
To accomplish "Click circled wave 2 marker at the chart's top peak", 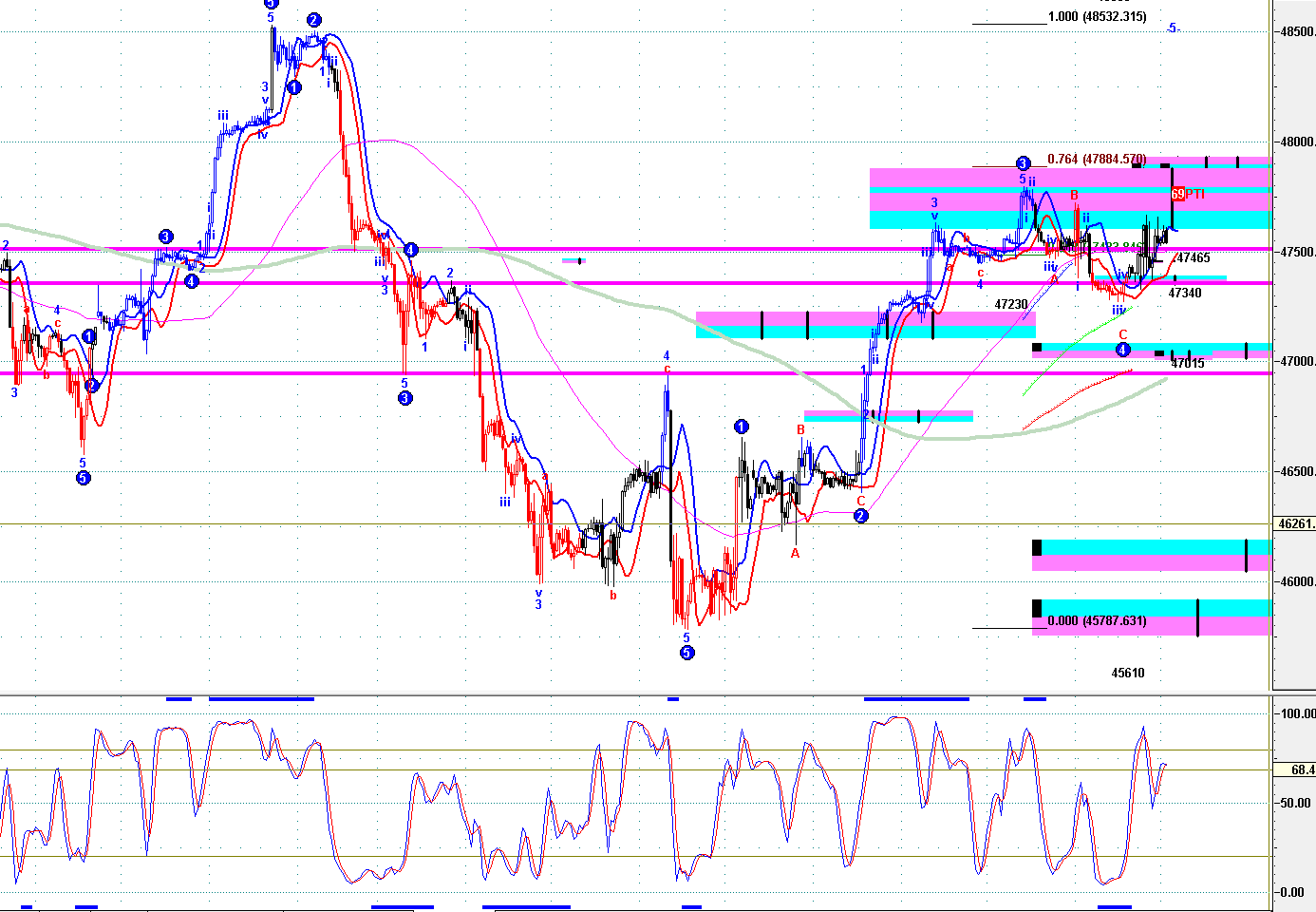I will (314, 20).
